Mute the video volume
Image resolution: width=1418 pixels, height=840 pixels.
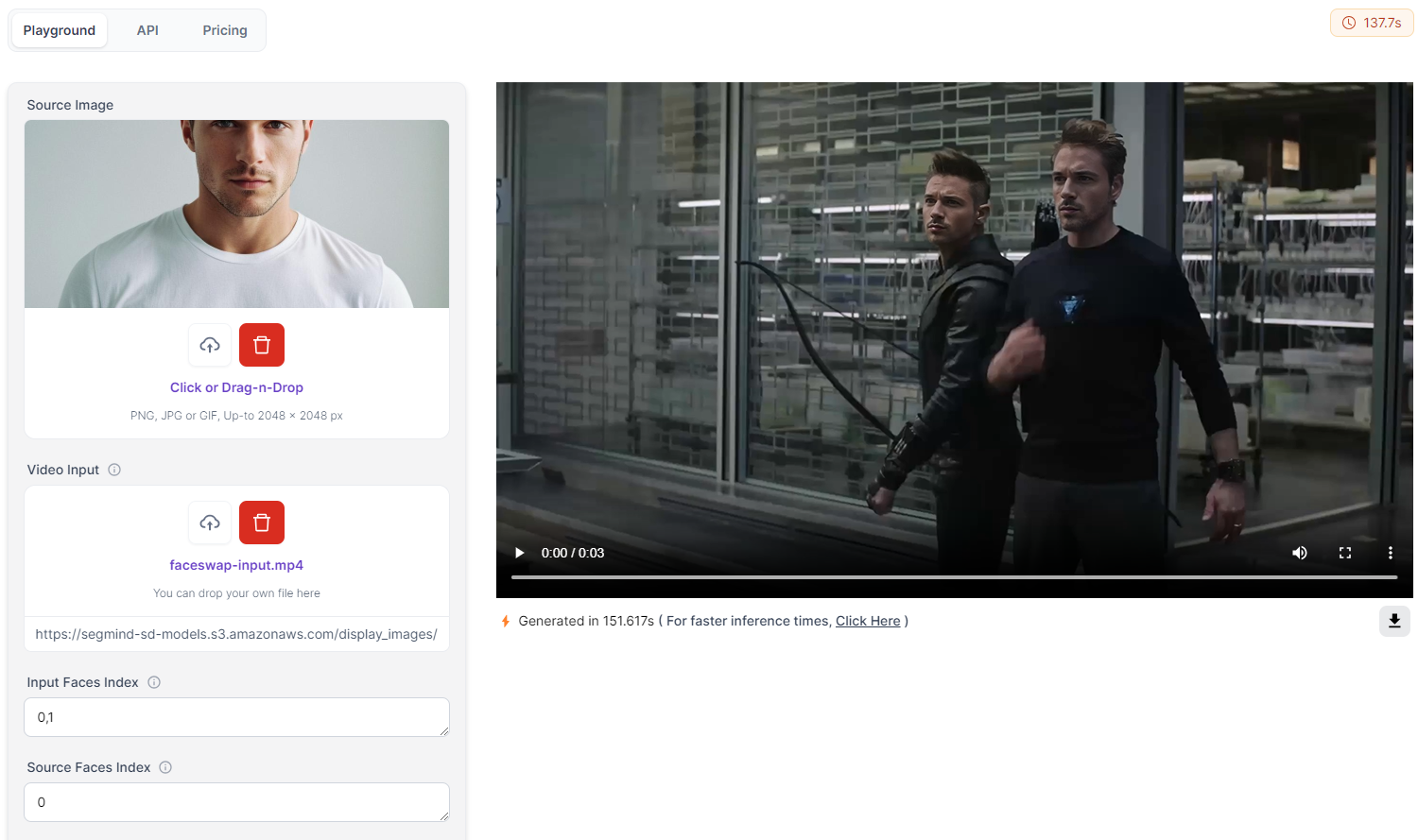click(x=1300, y=553)
